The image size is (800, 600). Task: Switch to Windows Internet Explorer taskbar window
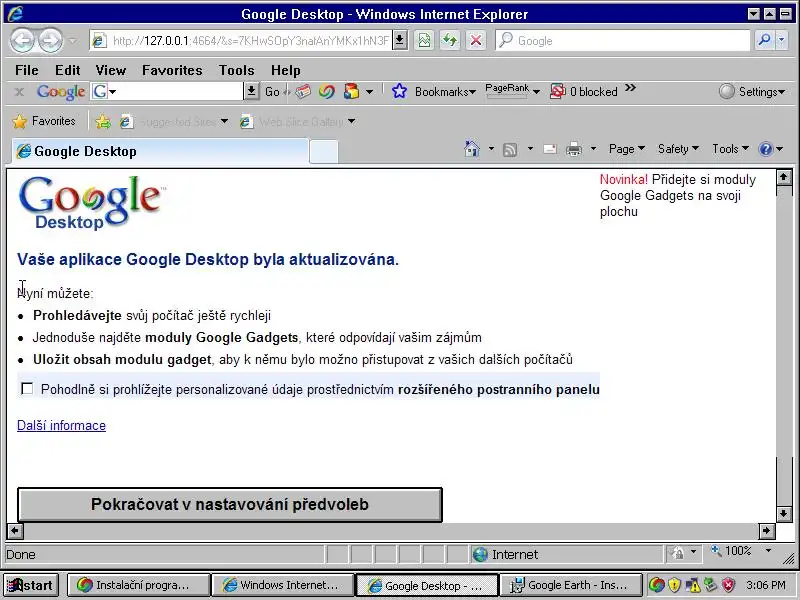283,585
